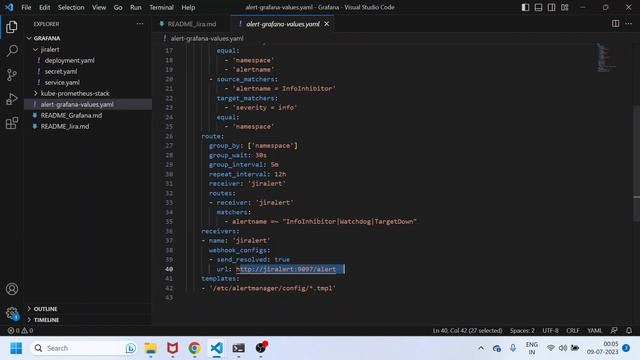This screenshot has width=640, height=360.
Task: Open File Explorer from the taskbar
Action: click(151, 348)
